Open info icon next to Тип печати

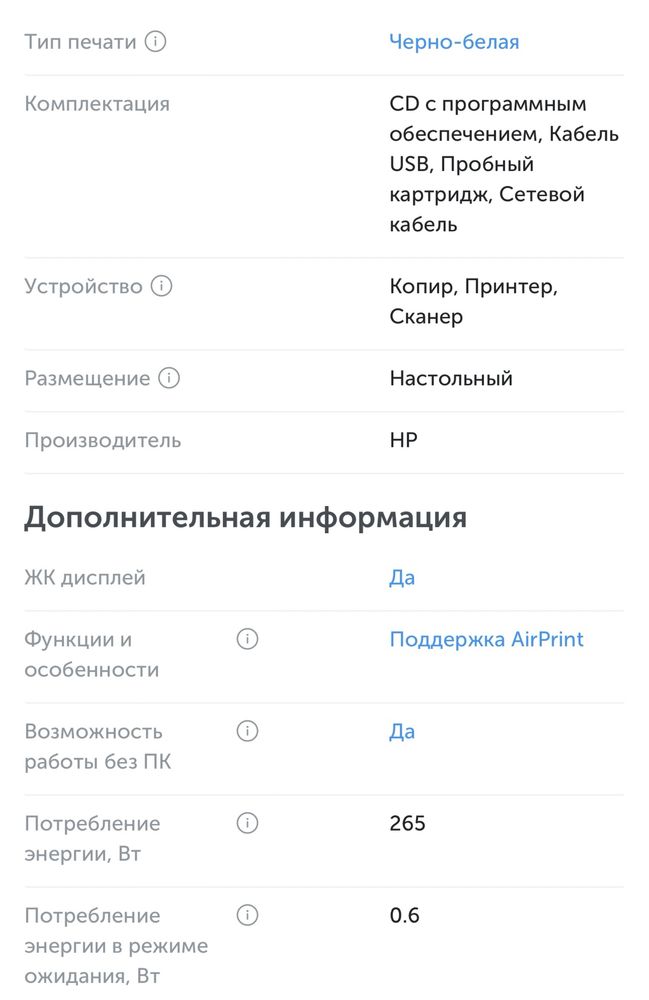[x=156, y=41]
